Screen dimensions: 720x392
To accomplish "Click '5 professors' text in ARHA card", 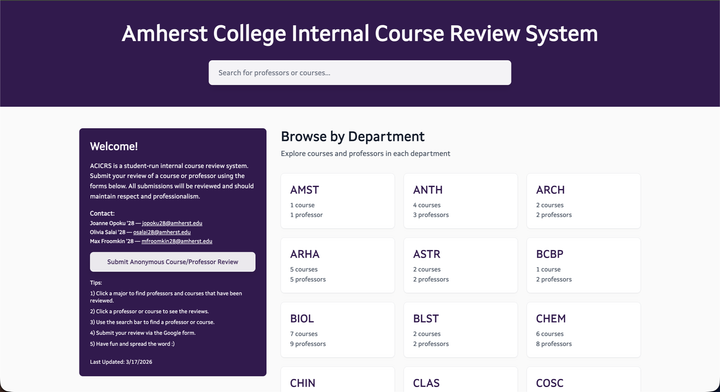I will tap(308, 279).
